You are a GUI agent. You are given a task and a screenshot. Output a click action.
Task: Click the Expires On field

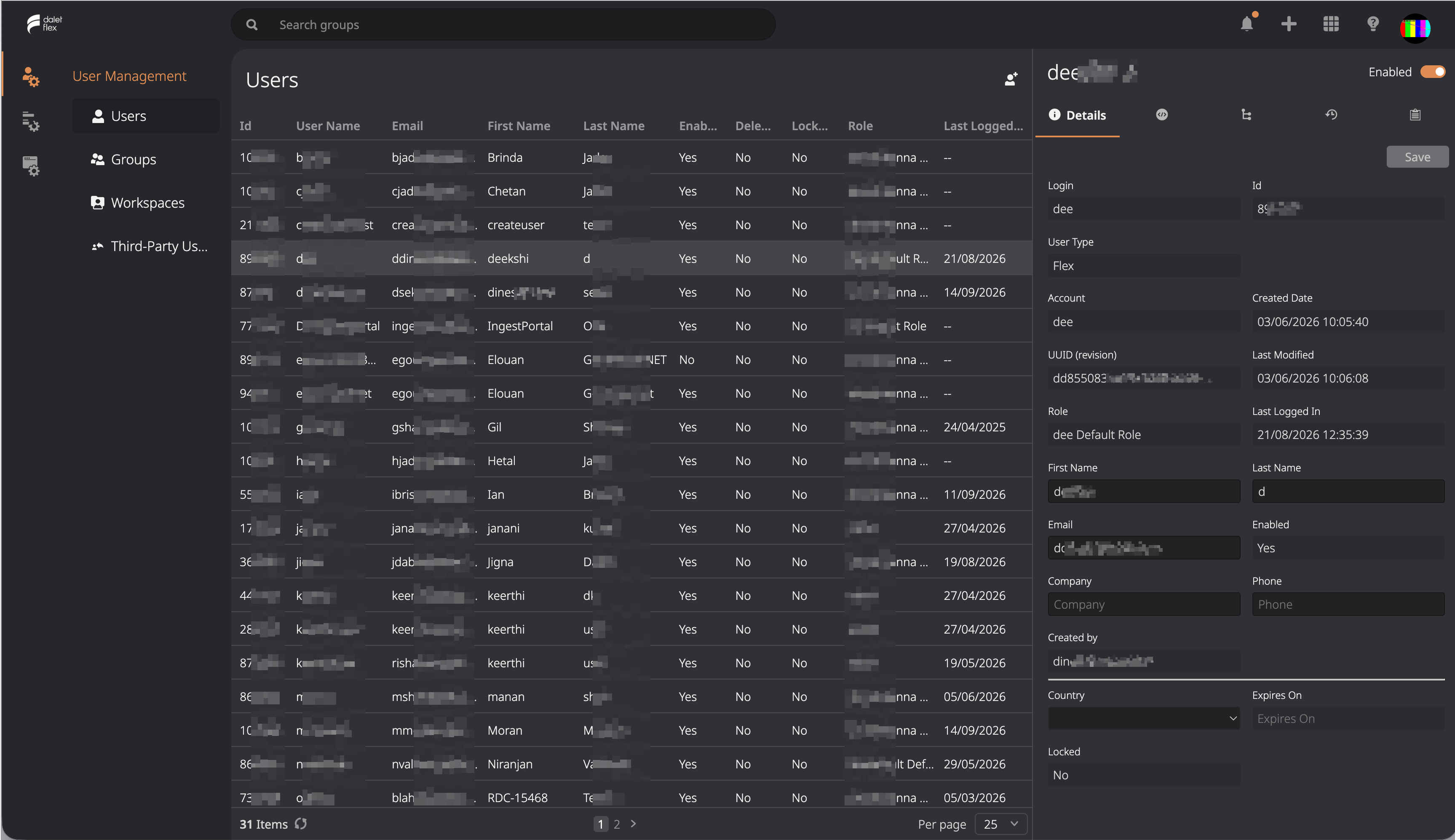pos(1348,718)
